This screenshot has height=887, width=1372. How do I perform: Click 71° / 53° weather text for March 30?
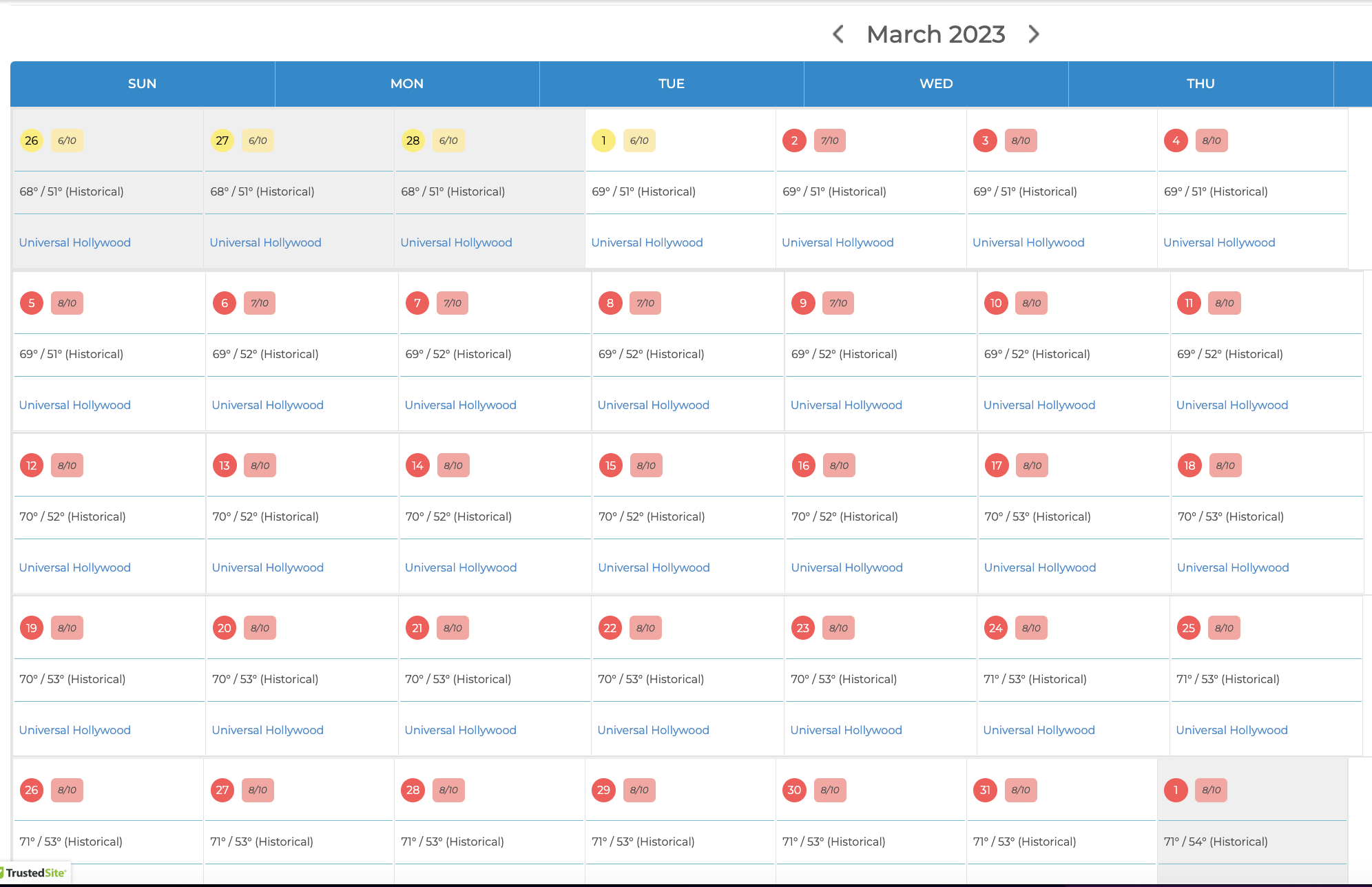click(x=834, y=842)
